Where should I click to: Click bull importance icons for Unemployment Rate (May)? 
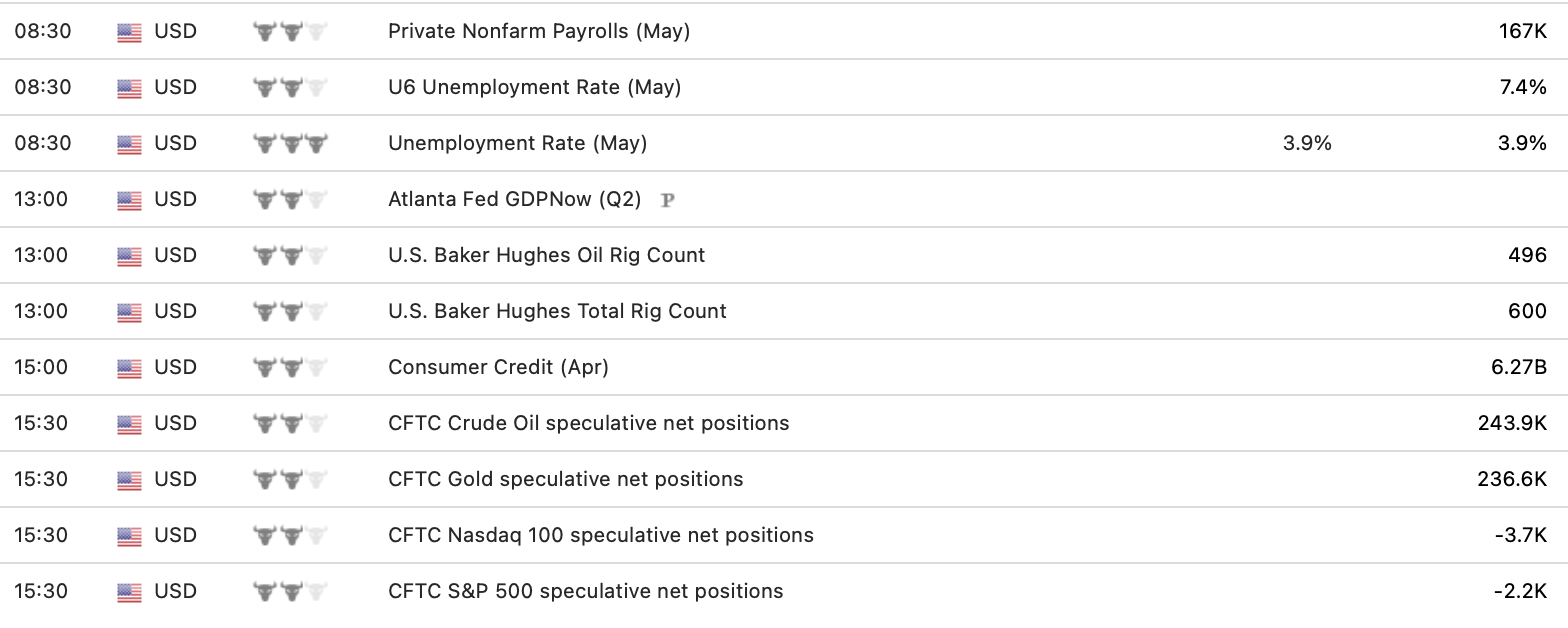click(291, 144)
